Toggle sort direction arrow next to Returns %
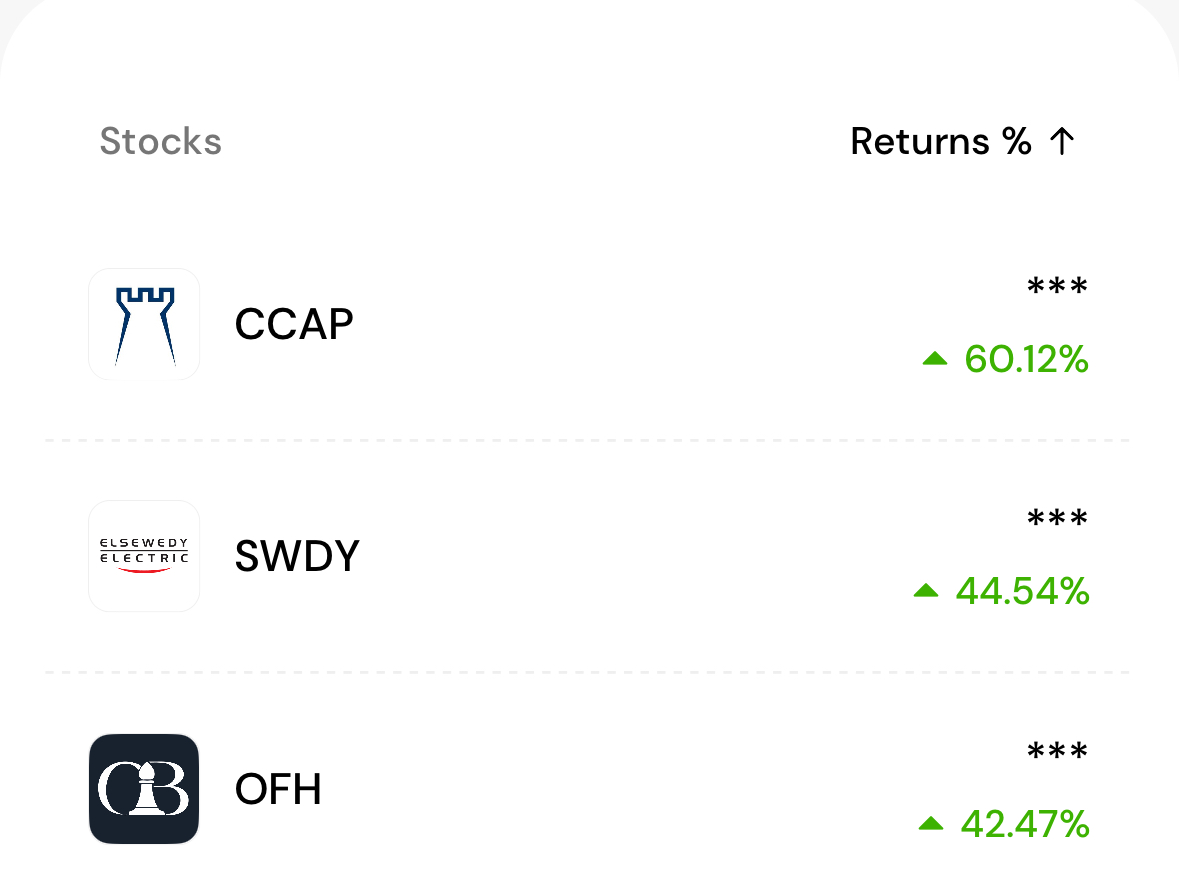 click(x=1062, y=141)
